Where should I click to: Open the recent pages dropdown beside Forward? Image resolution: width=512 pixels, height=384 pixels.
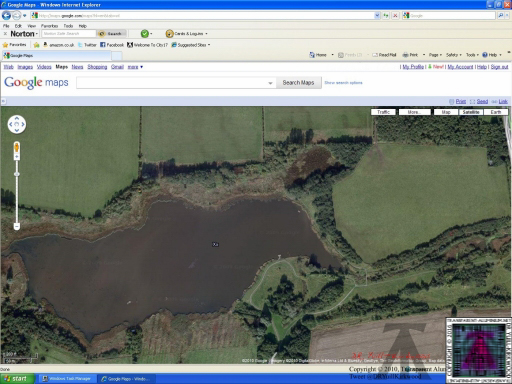25,16
